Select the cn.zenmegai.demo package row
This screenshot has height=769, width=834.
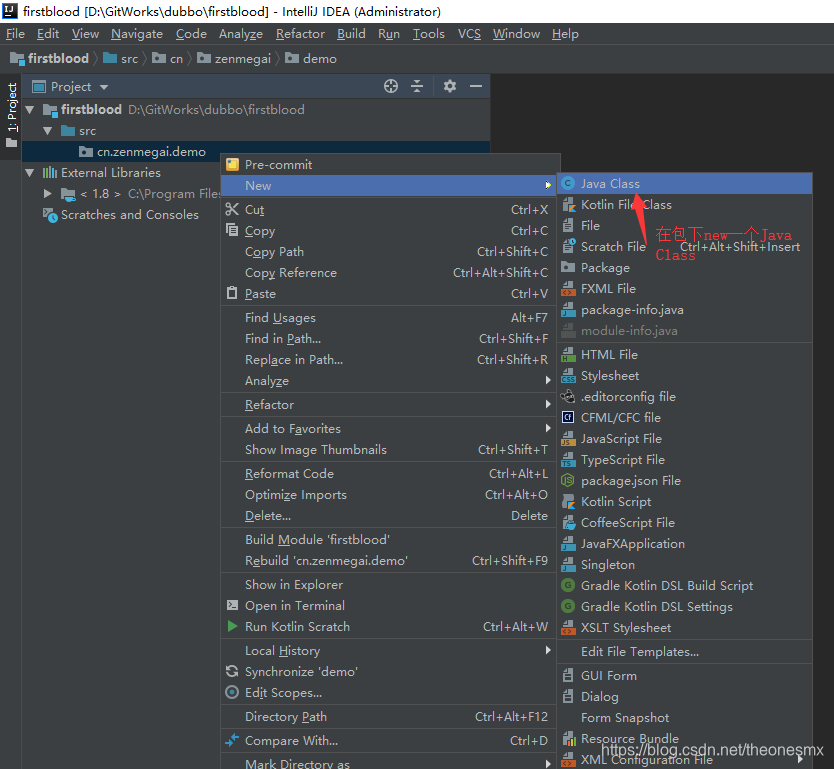point(255,152)
